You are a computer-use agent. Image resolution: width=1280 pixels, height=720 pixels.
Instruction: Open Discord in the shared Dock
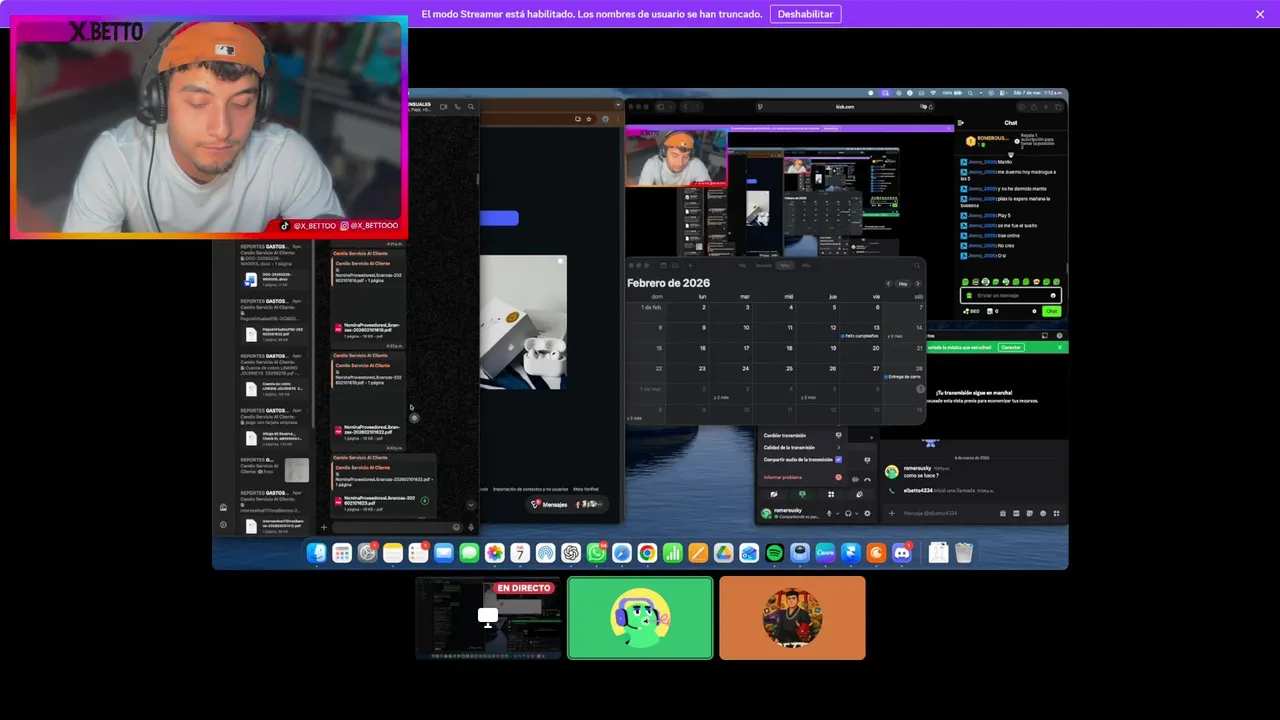tap(901, 553)
